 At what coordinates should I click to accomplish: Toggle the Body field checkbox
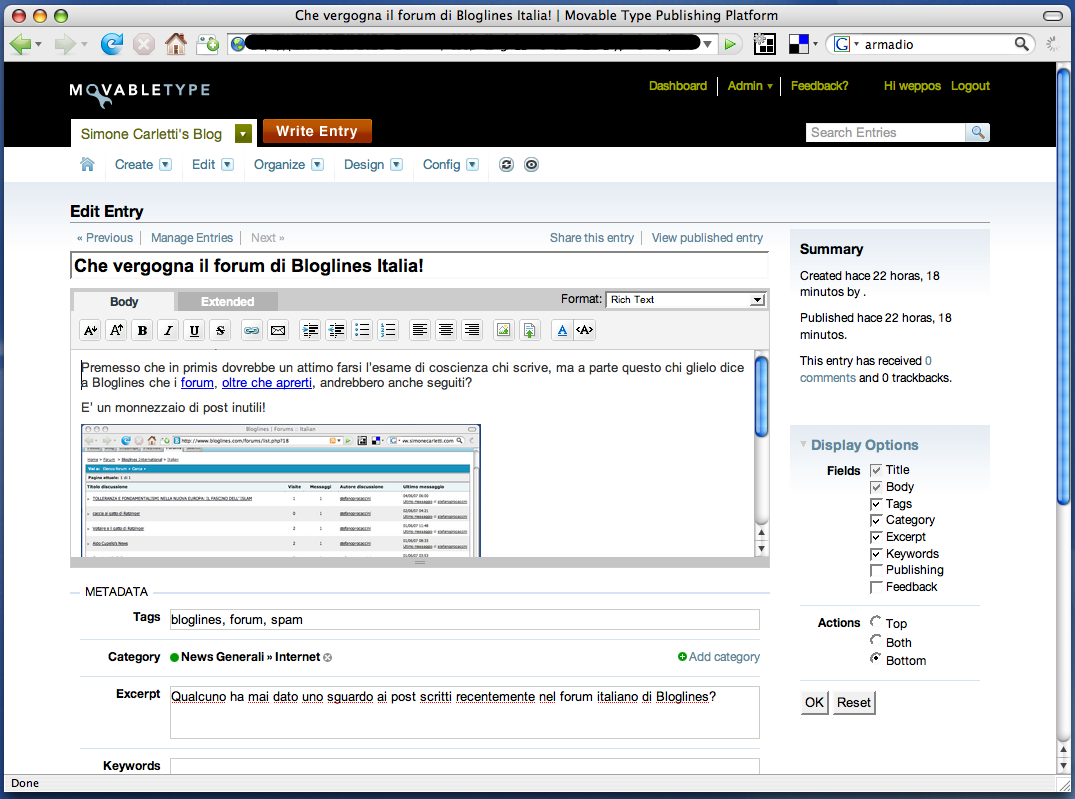pyautogui.click(x=875, y=487)
